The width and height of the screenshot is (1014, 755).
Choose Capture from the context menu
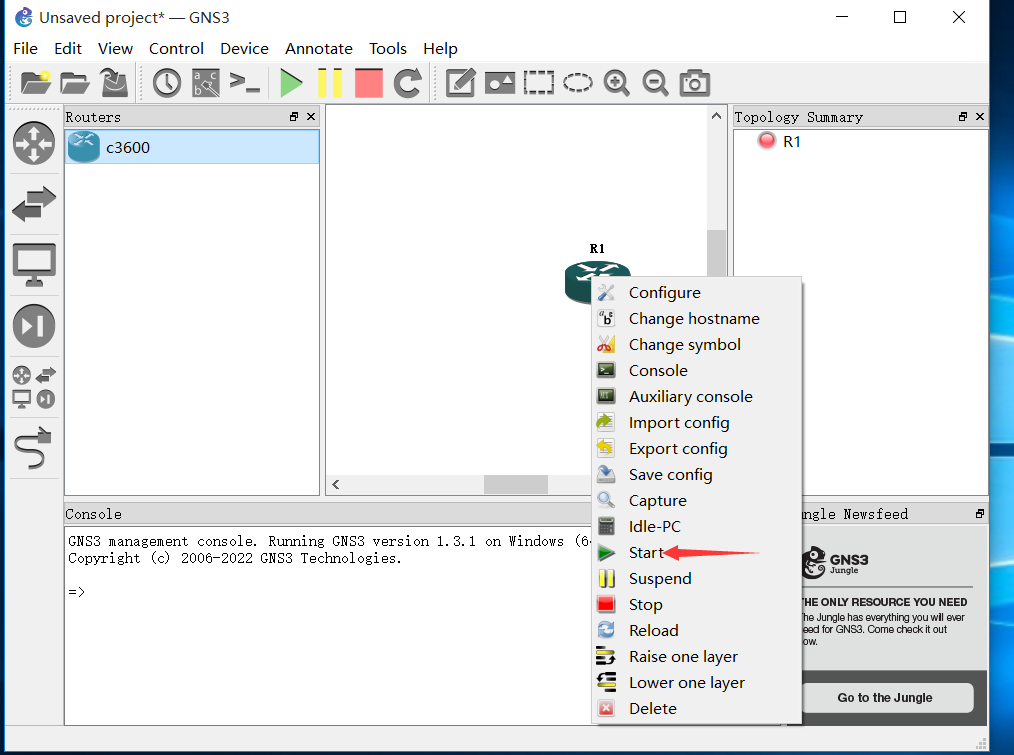point(696,500)
